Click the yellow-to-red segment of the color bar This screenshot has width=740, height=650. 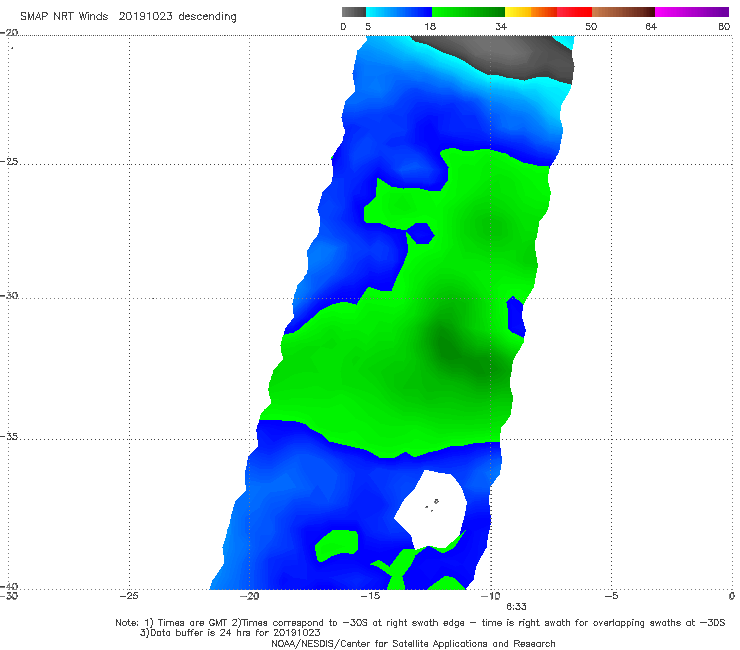(548, 12)
